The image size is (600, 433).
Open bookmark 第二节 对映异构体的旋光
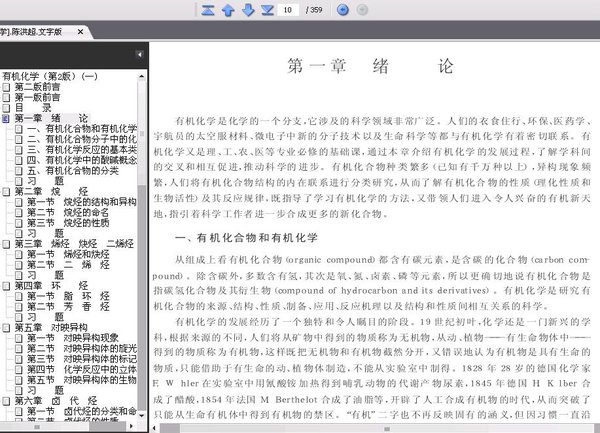tap(82, 348)
